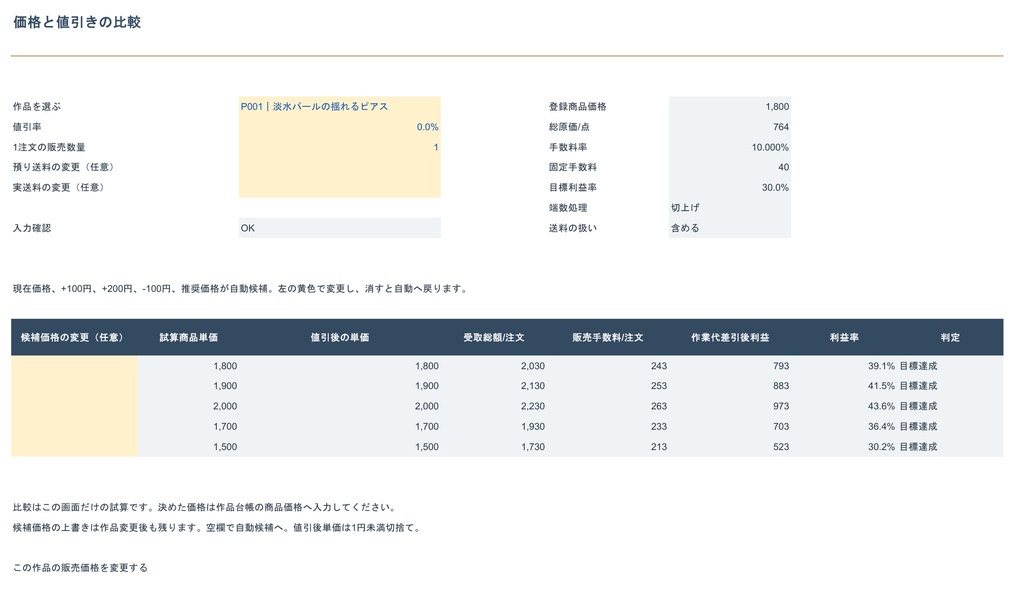Click profit value 883
The width and height of the screenshot is (1024, 595).
pyautogui.click(x=781, y=386)
